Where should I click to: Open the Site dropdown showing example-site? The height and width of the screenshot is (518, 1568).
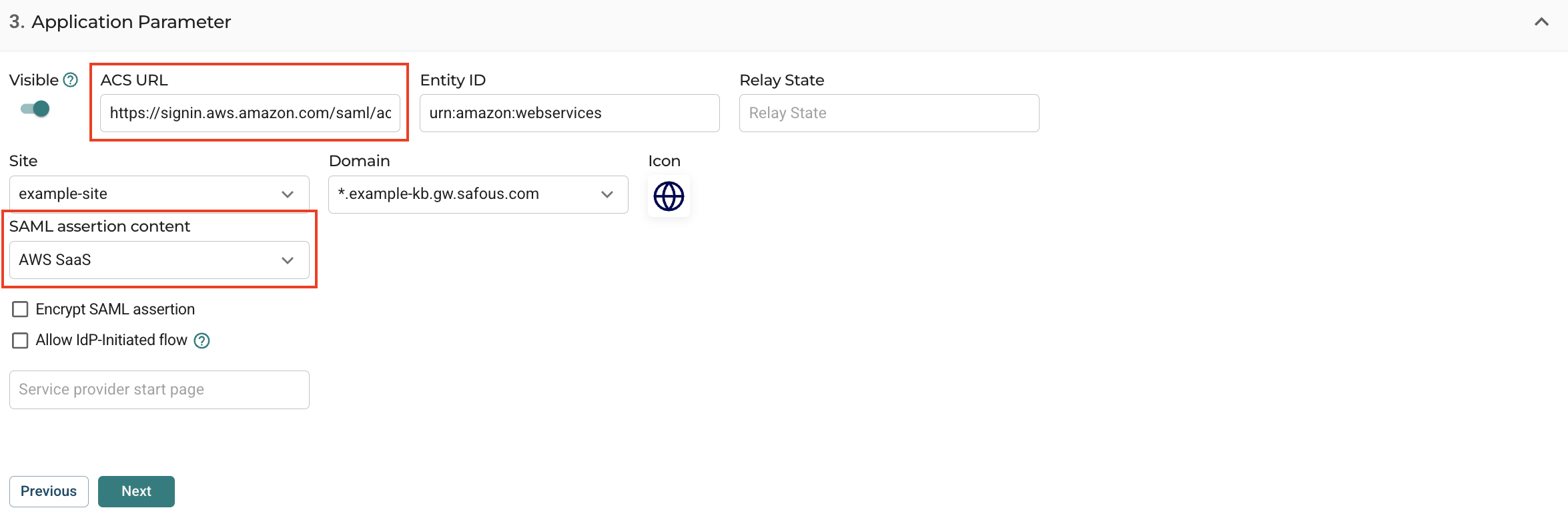(159, 194)
